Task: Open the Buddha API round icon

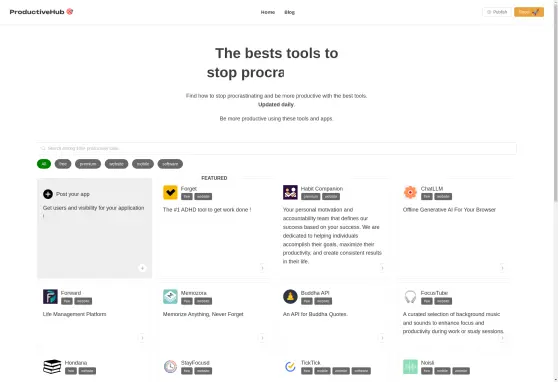Action: (x=290, y=297)
